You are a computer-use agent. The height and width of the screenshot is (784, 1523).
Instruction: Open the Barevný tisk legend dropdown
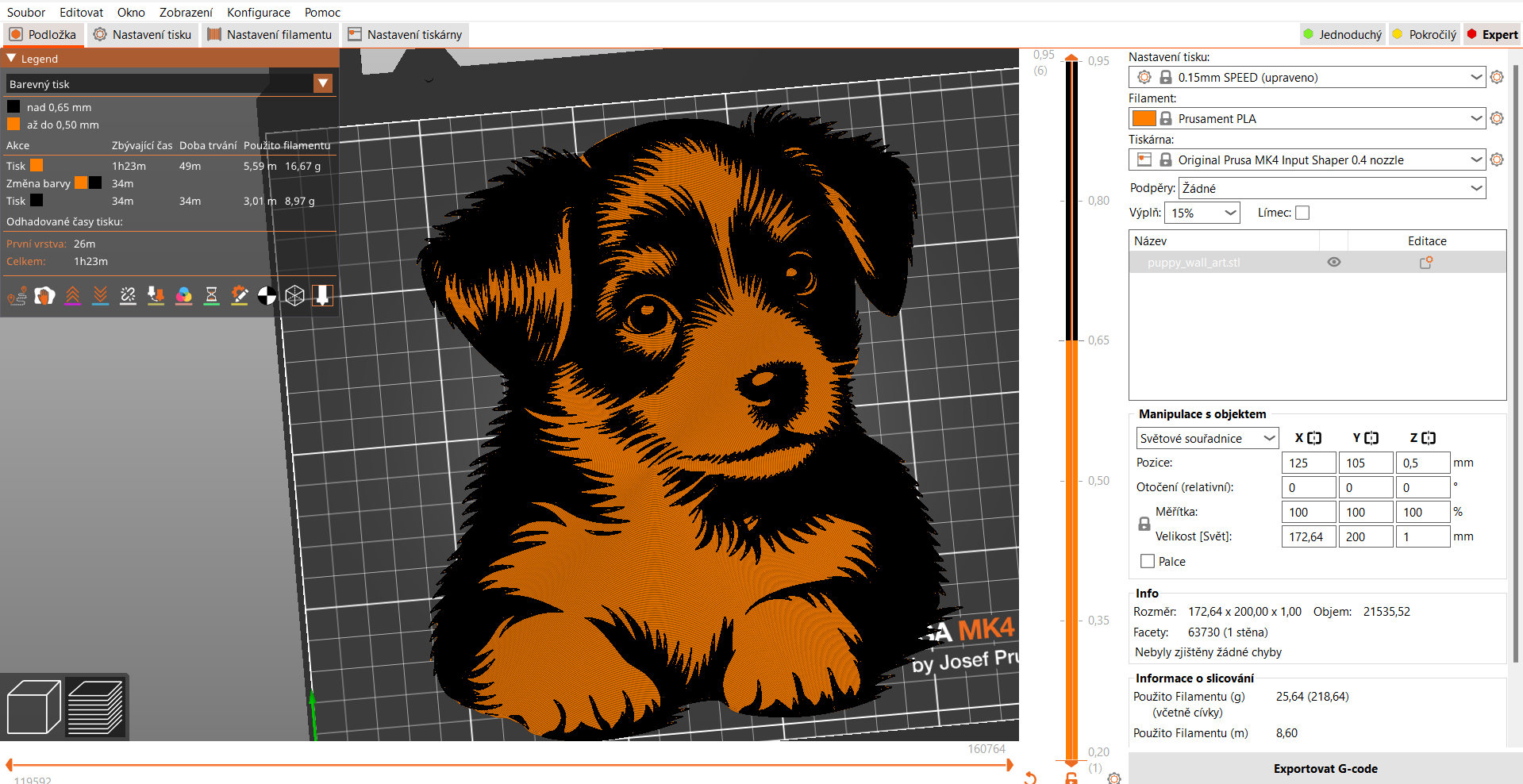pos(322,83)
